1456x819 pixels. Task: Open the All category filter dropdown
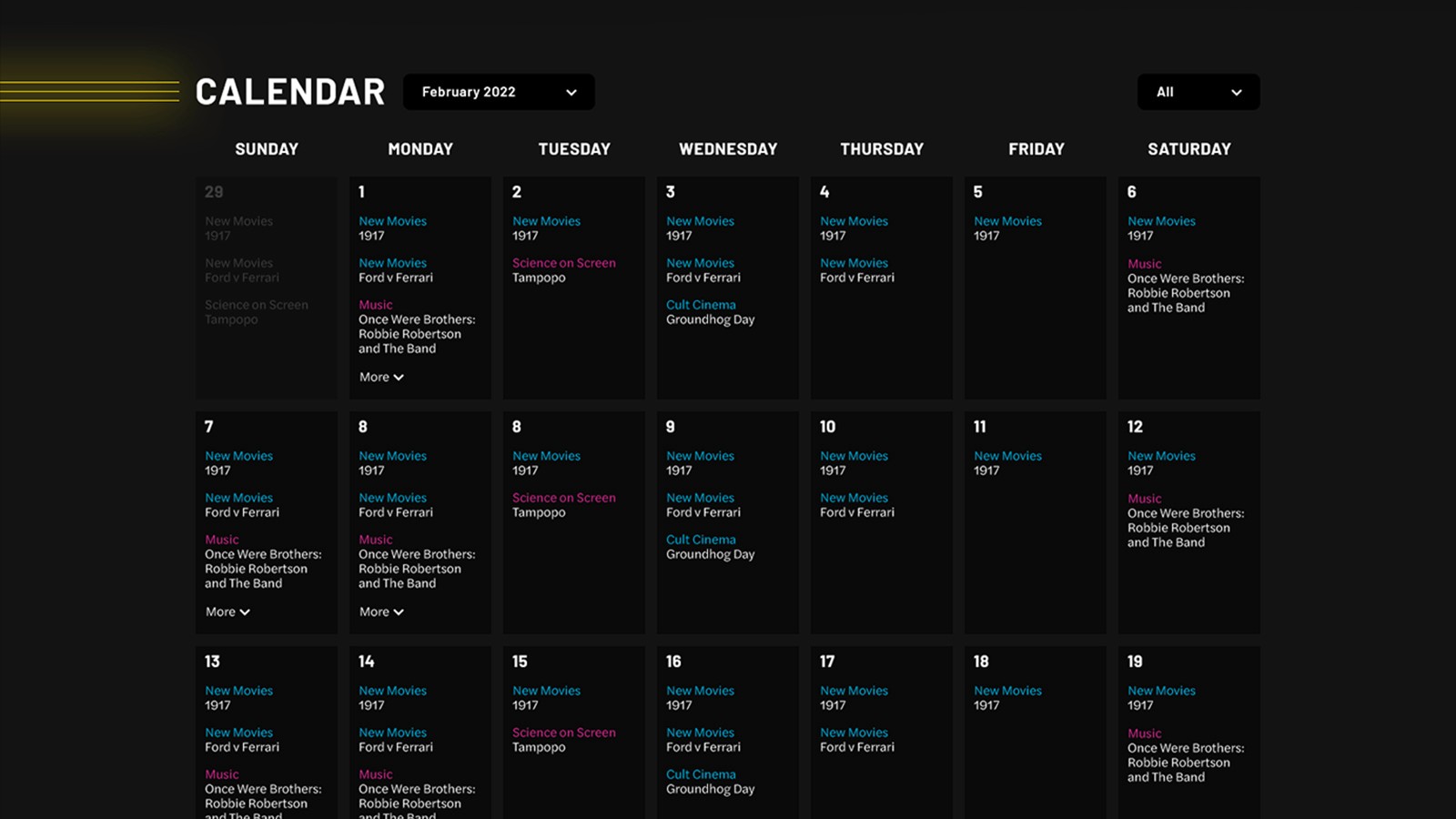[x=1198, y=92]
